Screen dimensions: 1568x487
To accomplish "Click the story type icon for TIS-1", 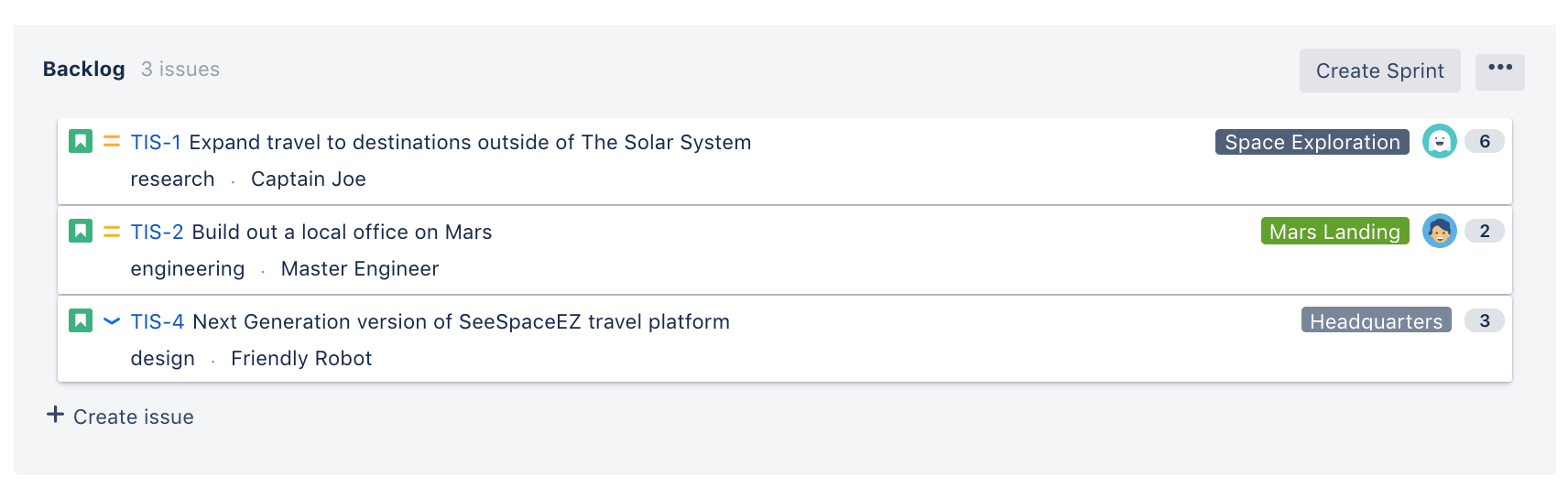I will [x=81, y=142].
